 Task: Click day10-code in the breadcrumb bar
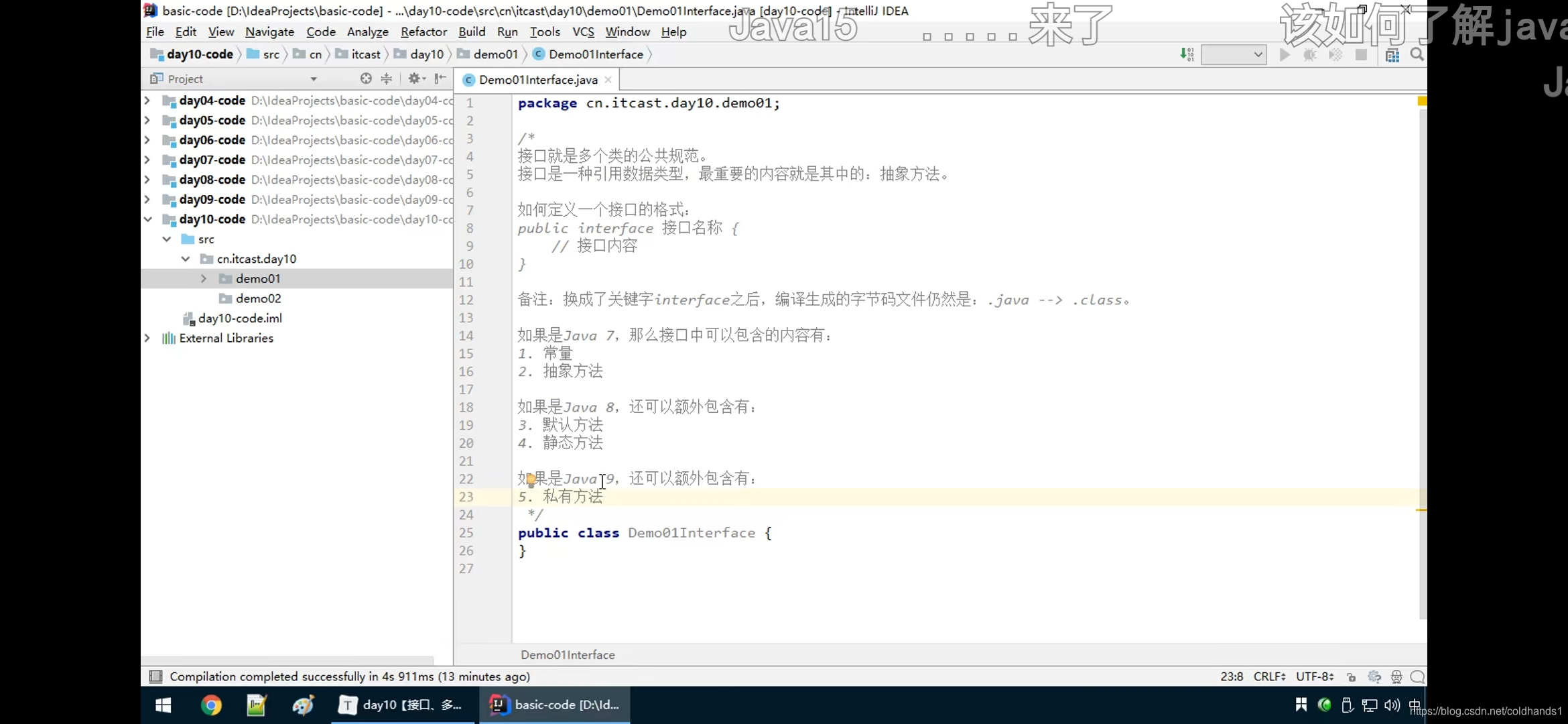(x=192, y=54)
